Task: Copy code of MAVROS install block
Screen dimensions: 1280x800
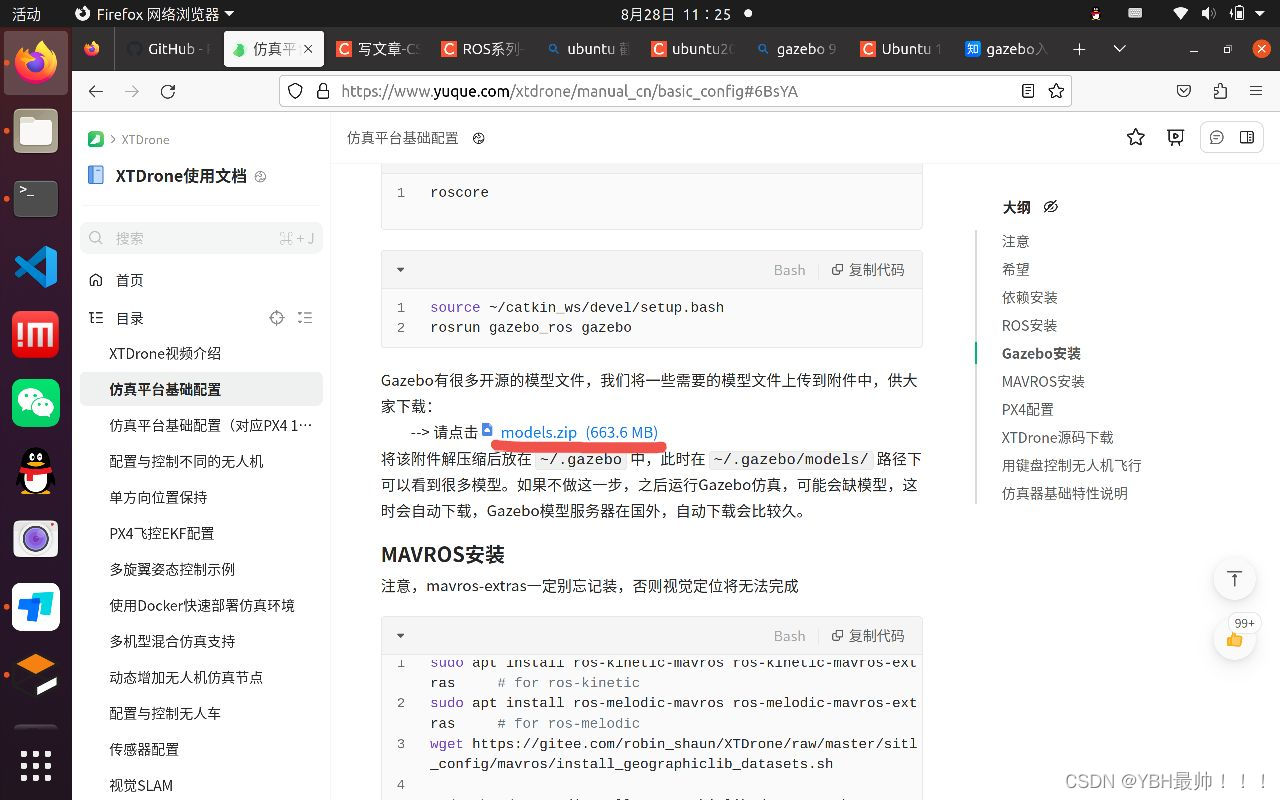Action: 868,636
